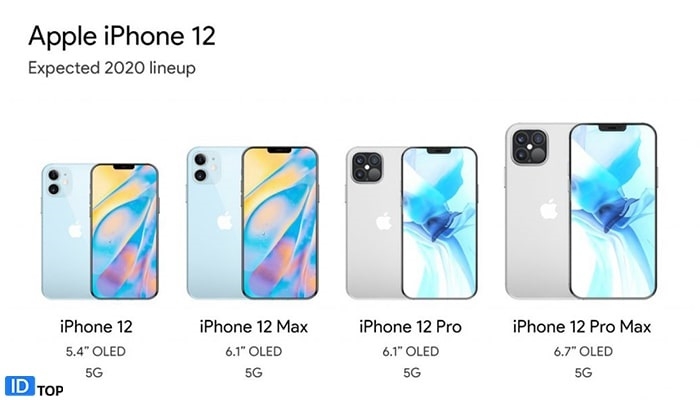
Task: Select the iPhone 12 Pro Max front screen
Action: [x=613, y=211]
